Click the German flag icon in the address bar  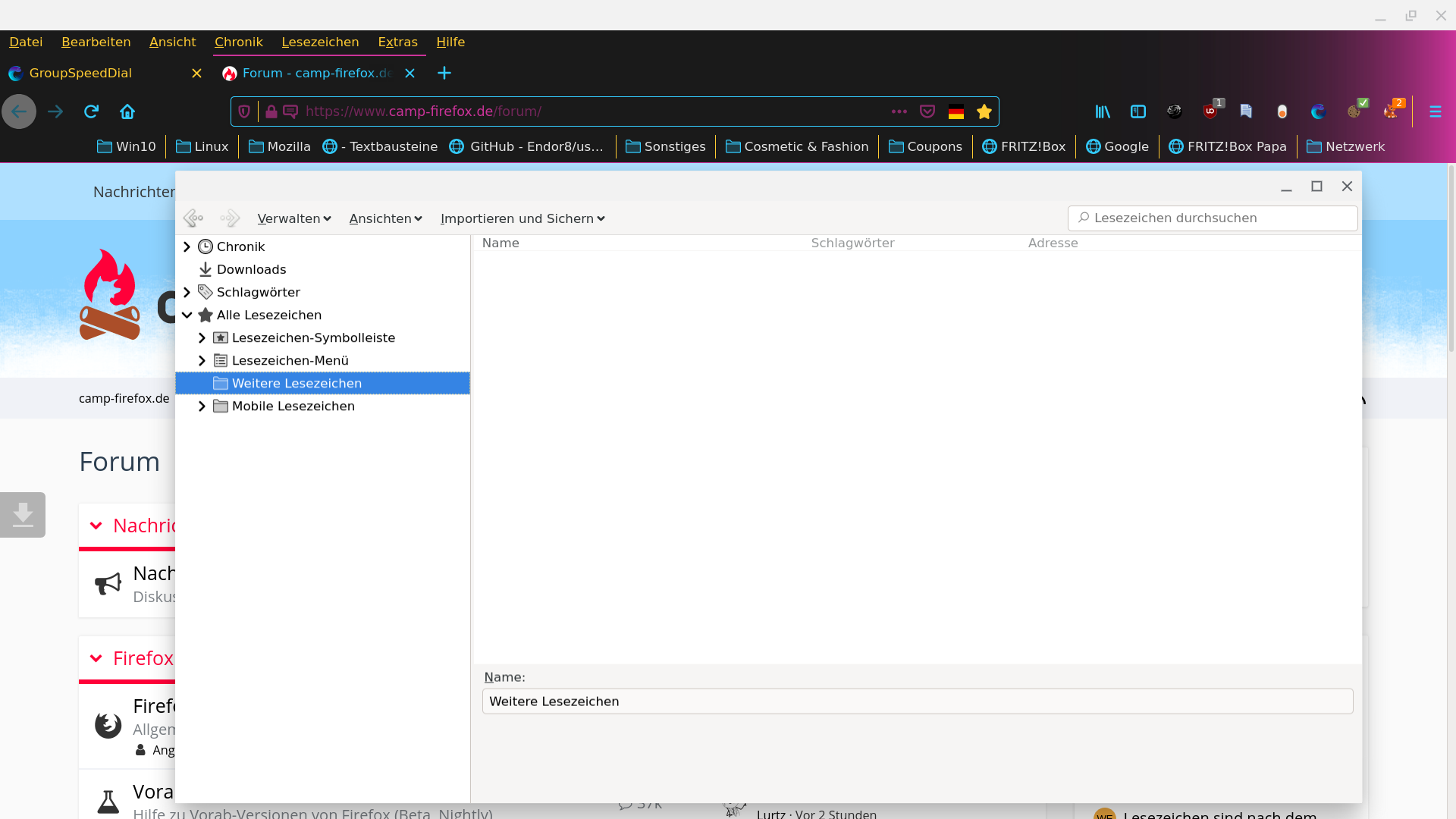pyautogui.click(x=956, y=111)
